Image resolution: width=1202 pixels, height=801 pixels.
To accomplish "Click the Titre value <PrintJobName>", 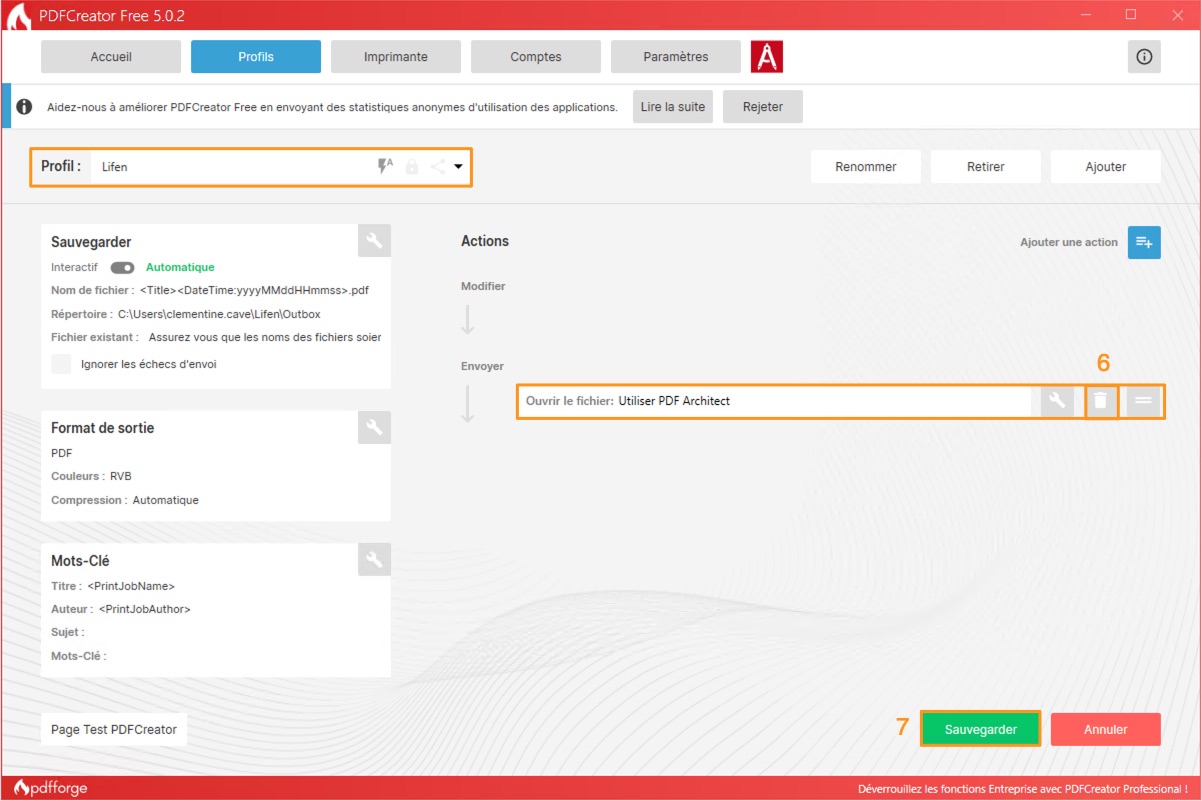I will point(131,586).
